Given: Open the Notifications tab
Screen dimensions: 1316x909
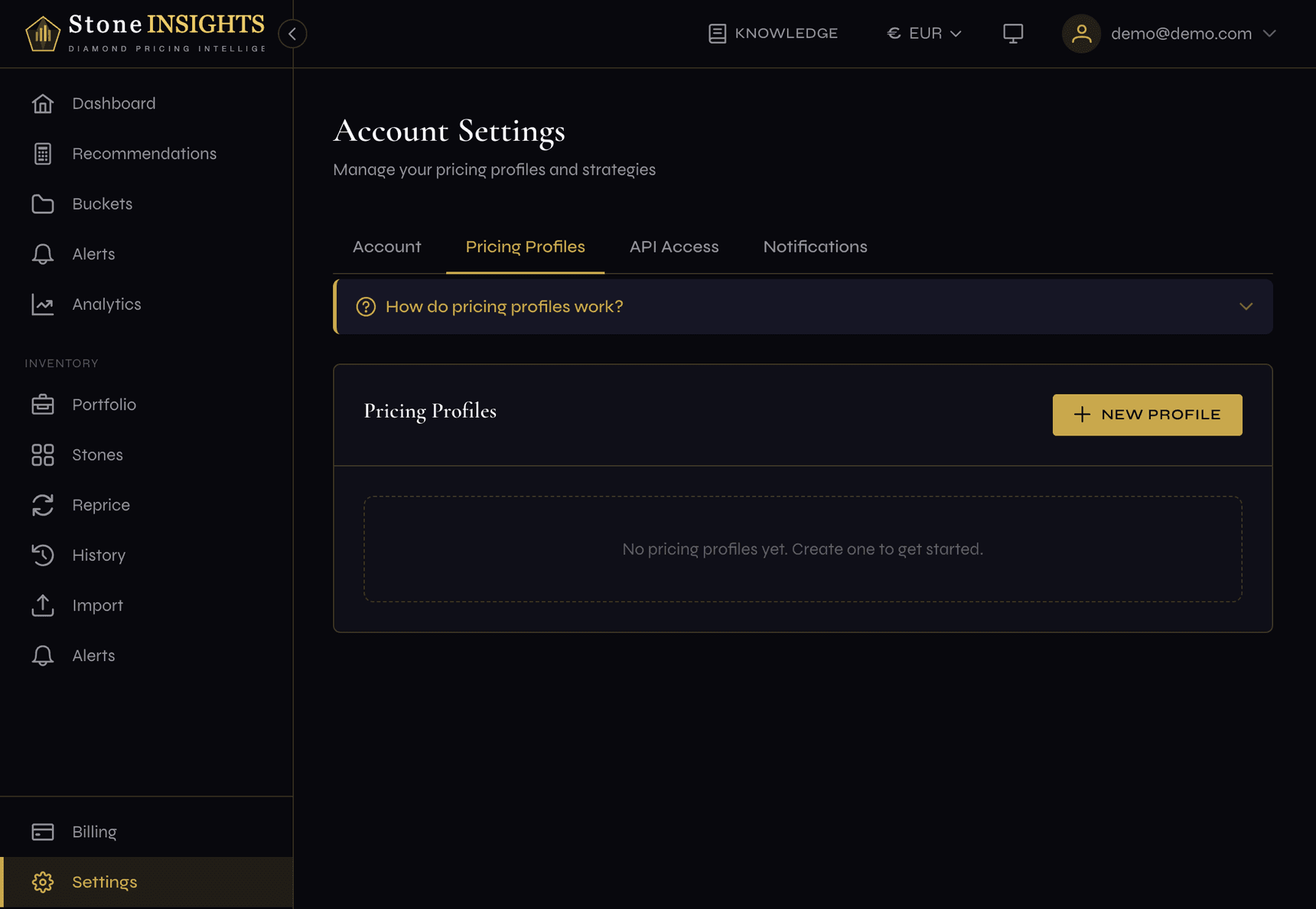Looking at the screenshot, I should (814, 246).
